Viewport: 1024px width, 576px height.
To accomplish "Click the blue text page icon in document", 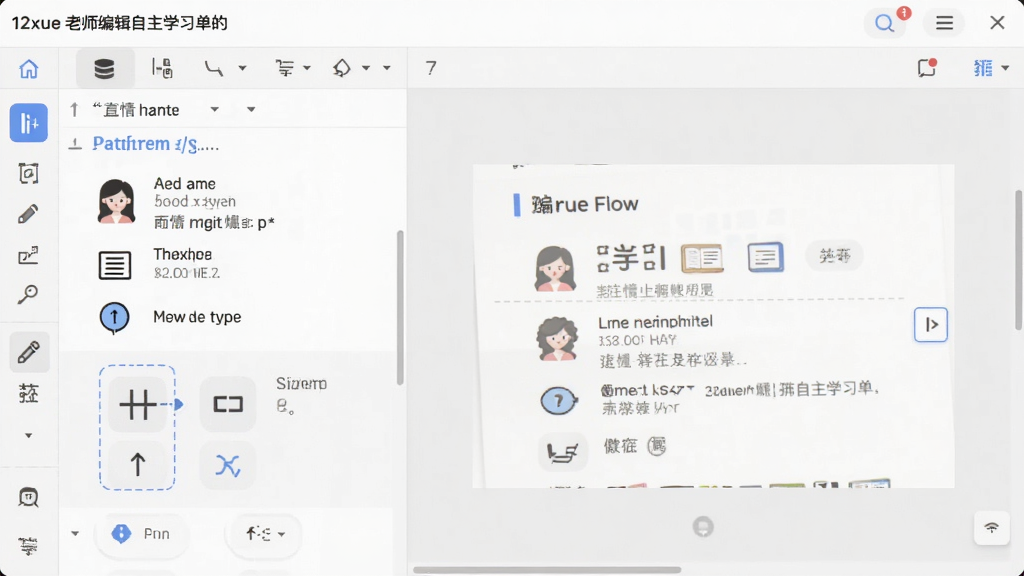I will [x=765, y=257].
